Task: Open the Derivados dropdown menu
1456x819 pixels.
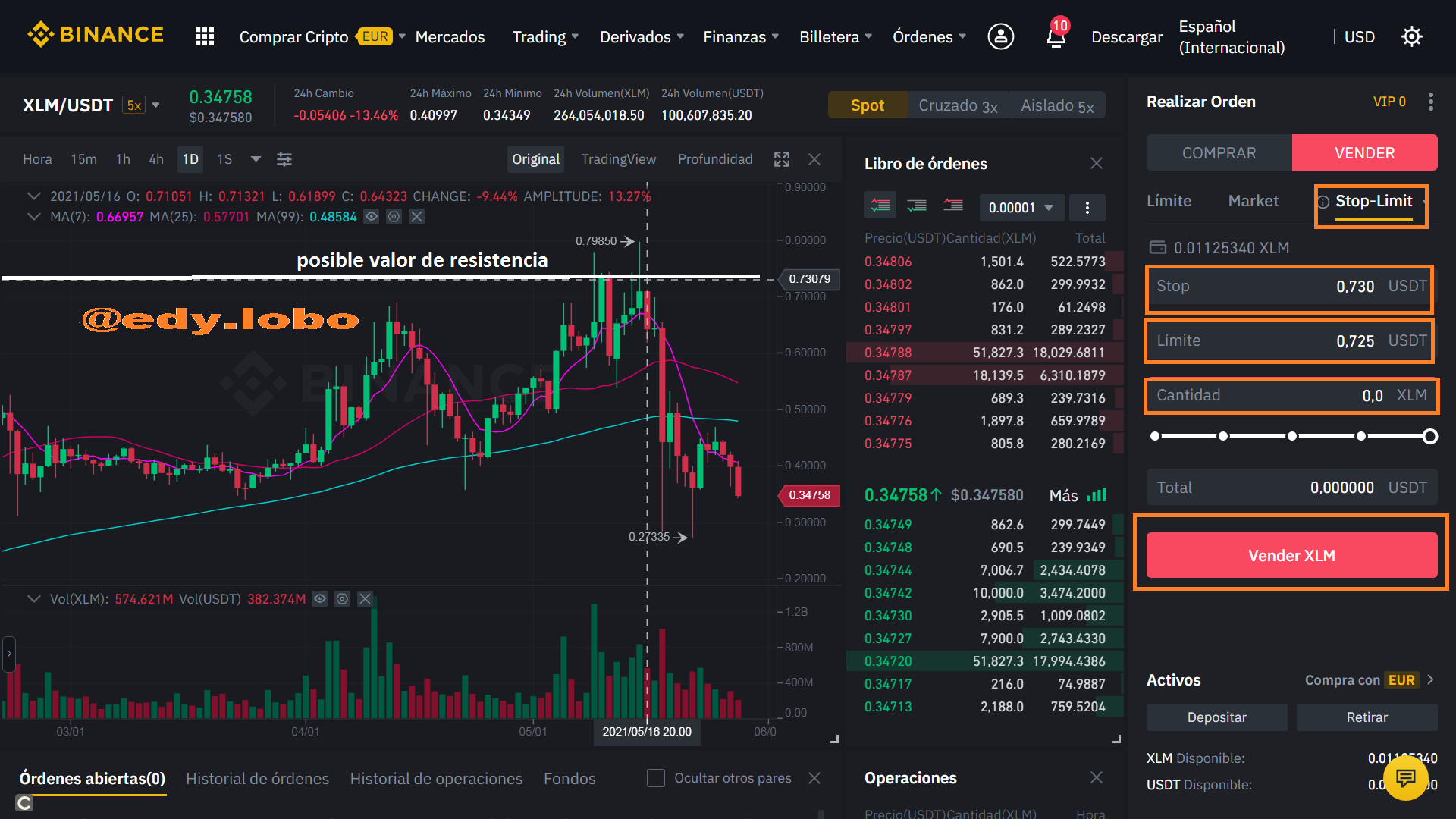Action: pyautogui.click(x=642, y=36)
